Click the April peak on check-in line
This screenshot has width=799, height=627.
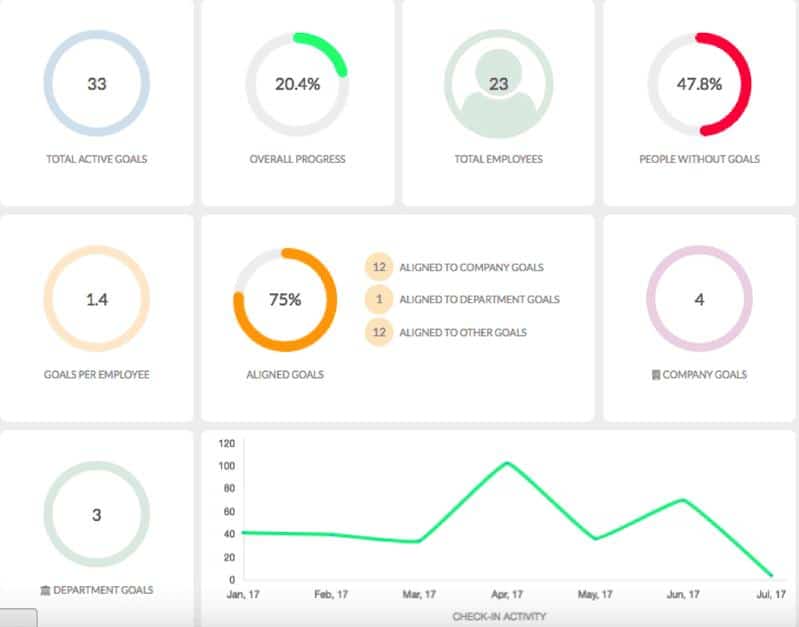[x=507, y=463]
